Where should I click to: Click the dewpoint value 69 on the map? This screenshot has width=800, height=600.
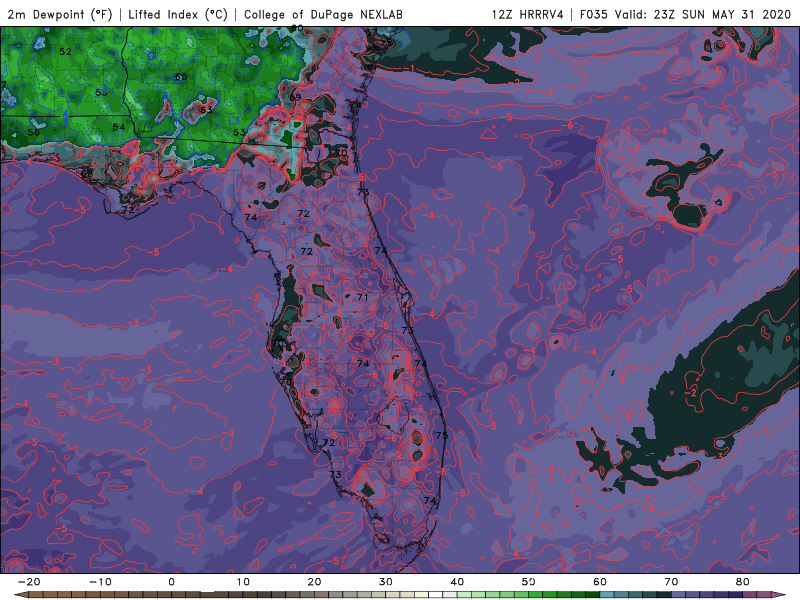point(295,97)
